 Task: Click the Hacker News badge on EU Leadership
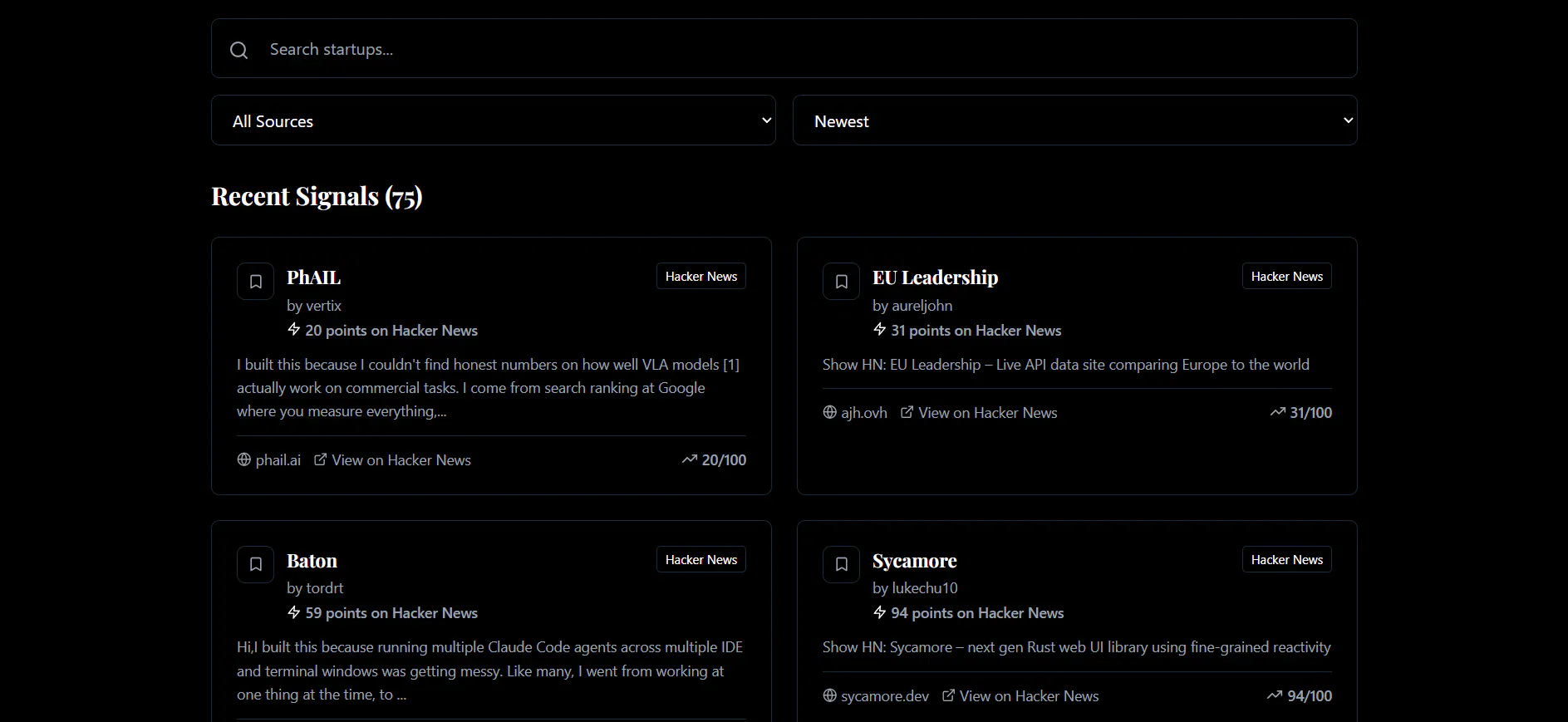coord(1287,276)
